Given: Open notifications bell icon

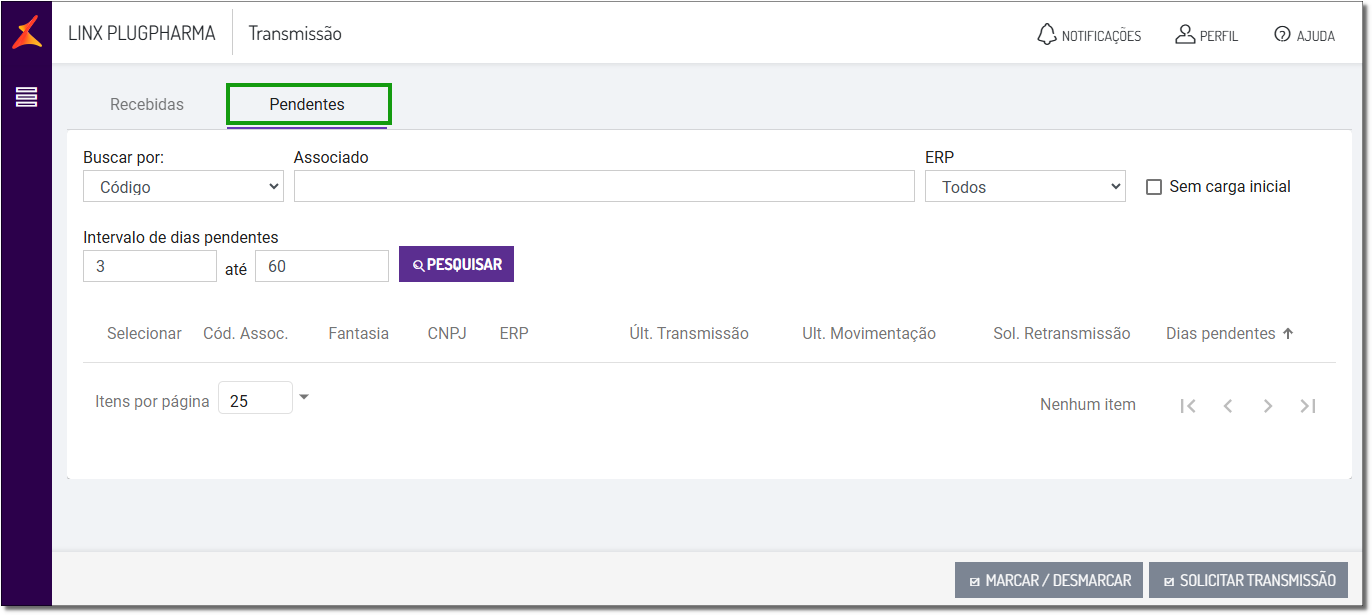Looking at the screenshot, I should tap(1047, 35).
